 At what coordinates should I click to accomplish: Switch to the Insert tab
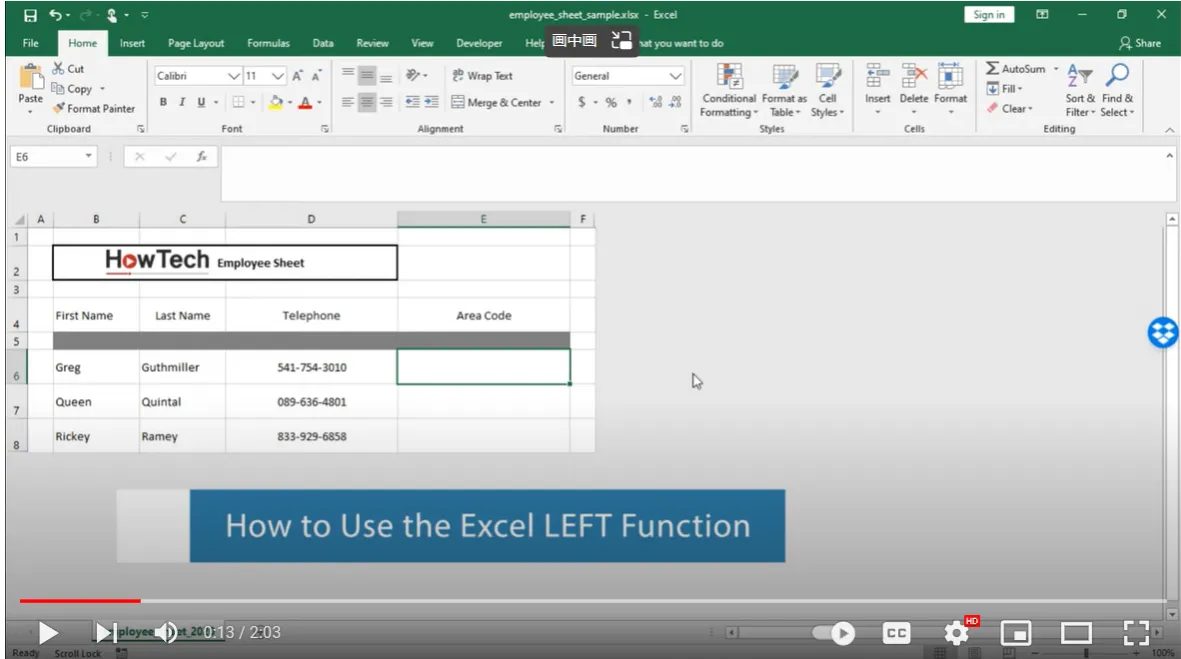coord(132,43)
